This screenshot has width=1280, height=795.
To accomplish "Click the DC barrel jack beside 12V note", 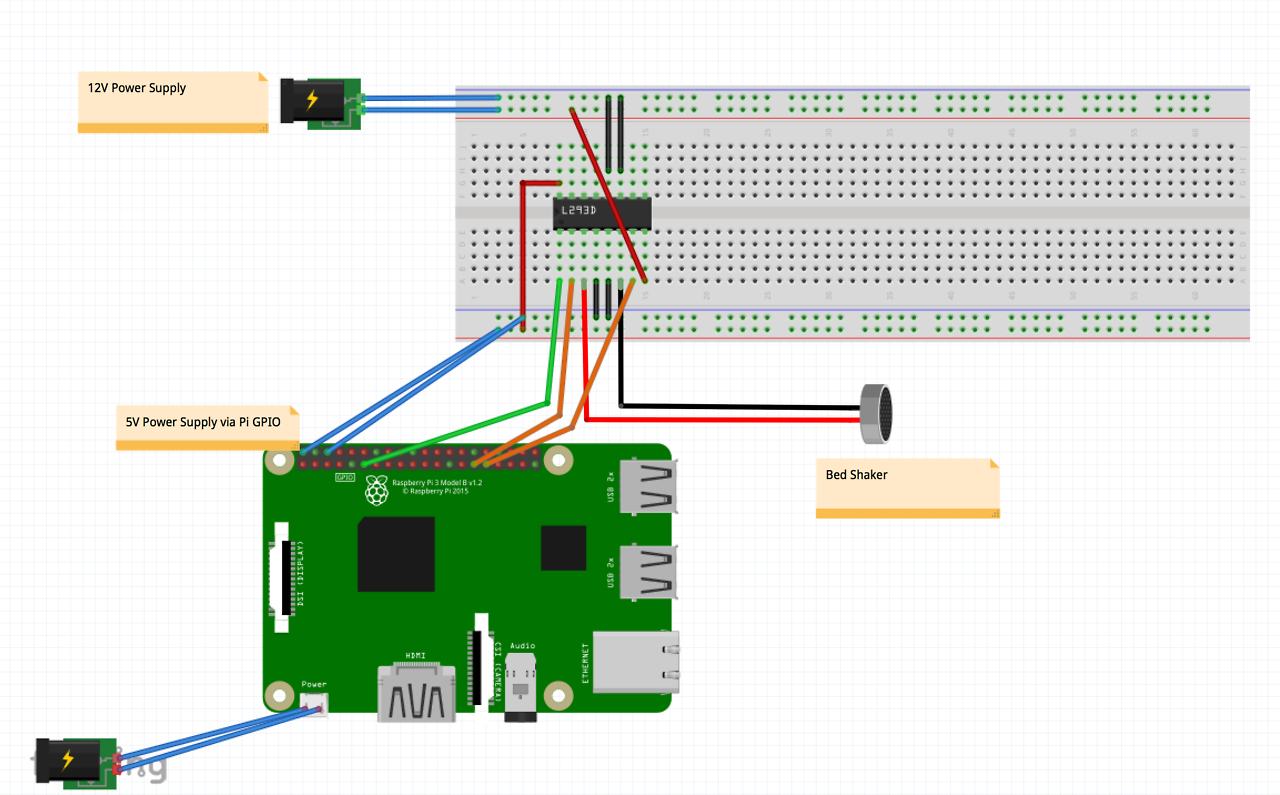I will 322,103.
